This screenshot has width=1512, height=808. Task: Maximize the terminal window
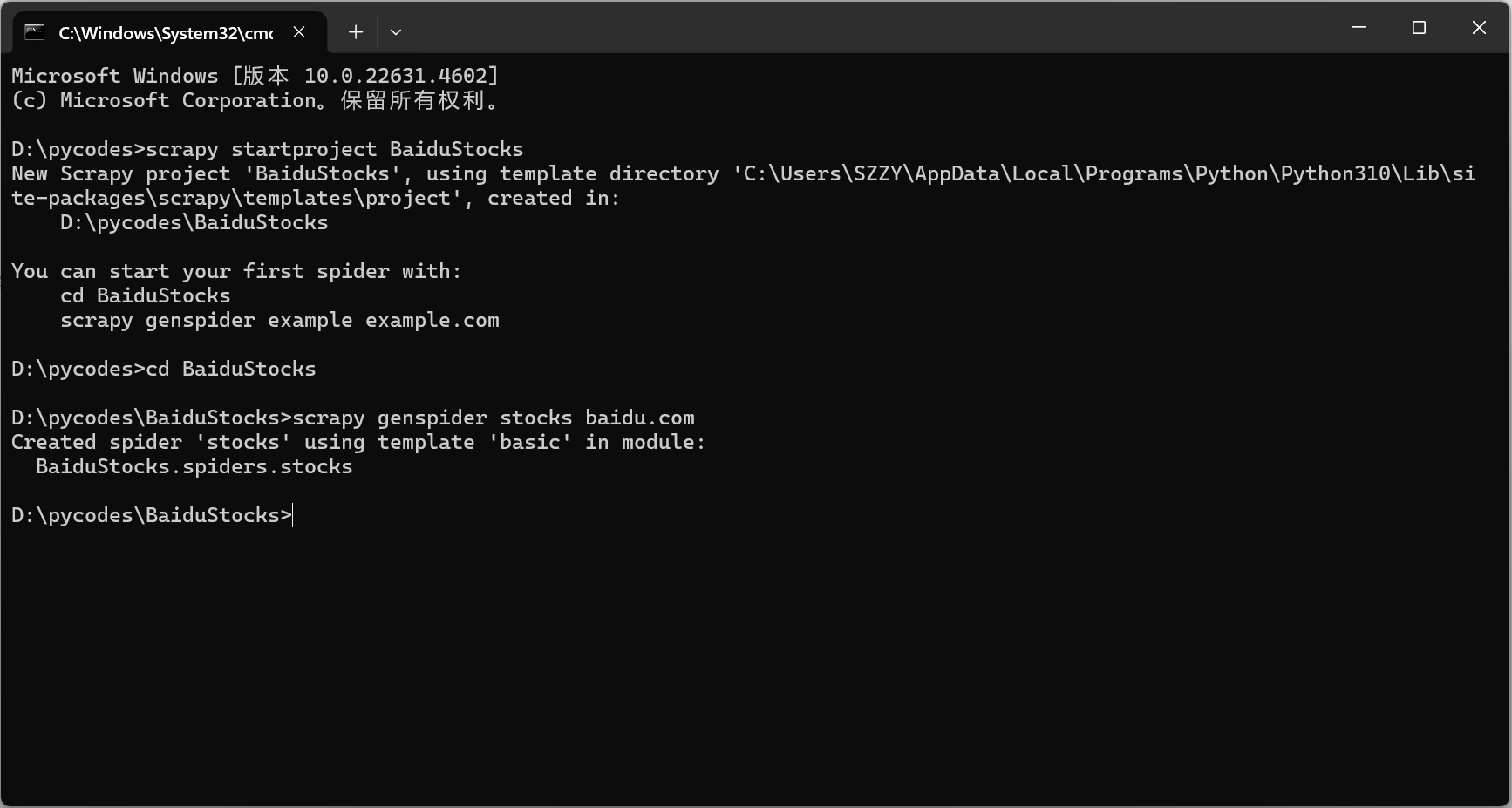pyautogui.click(x=1419, y=28)
